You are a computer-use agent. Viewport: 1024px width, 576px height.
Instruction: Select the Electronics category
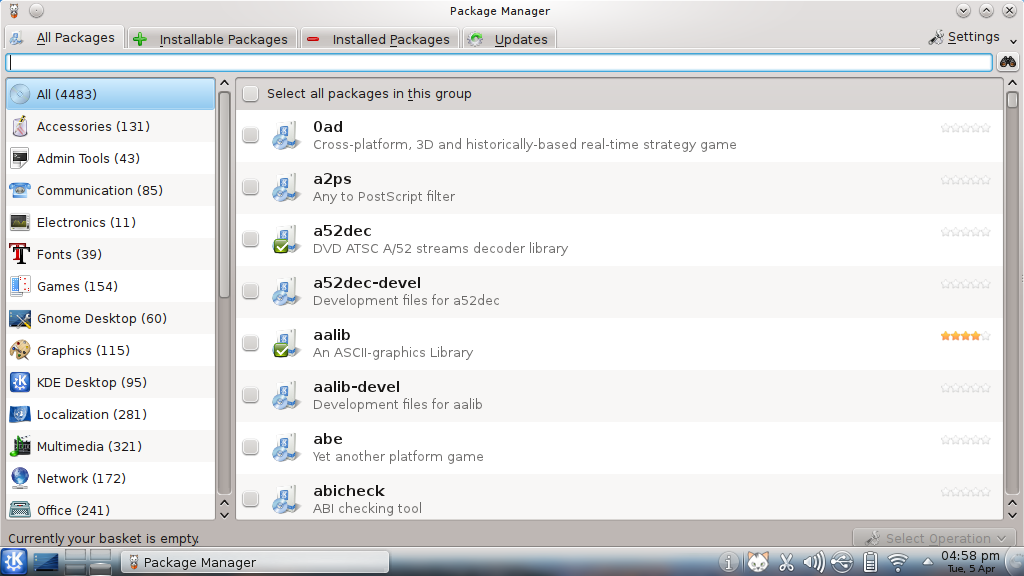pyautogui.click(x=110, y=222)
